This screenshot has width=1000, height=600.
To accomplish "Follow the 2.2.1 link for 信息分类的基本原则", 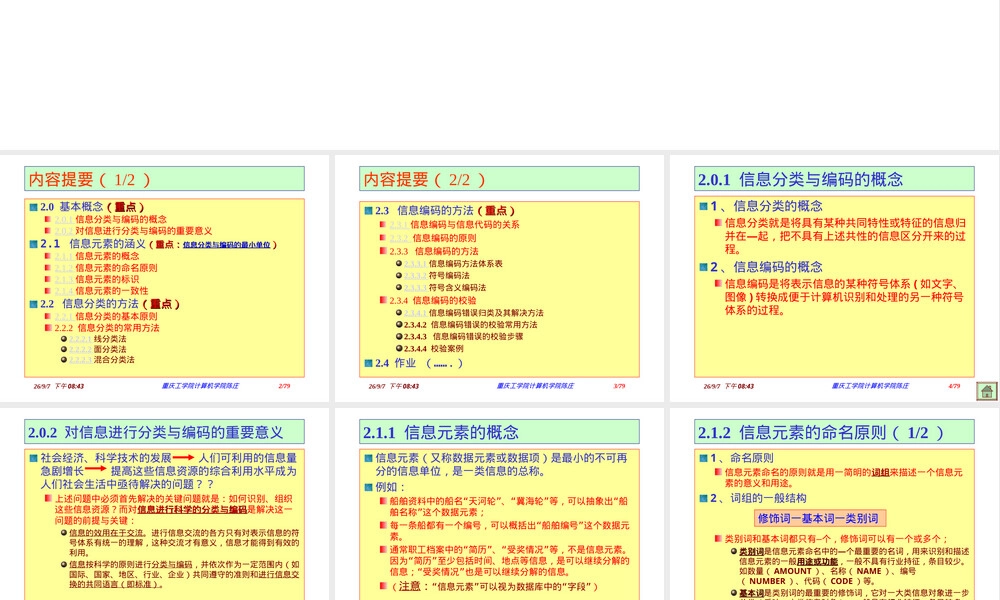I will tap(64, 316).
